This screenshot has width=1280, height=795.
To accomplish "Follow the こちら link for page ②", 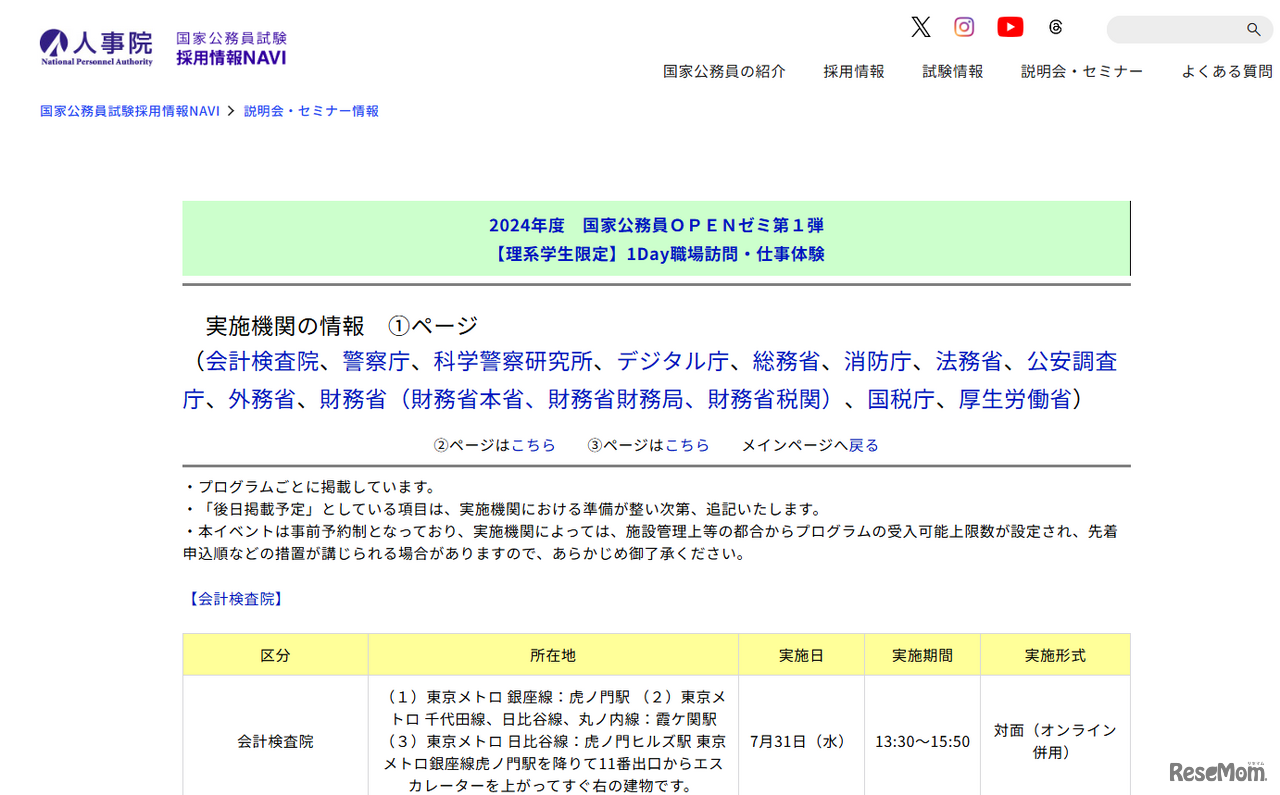I will point(533,445).
